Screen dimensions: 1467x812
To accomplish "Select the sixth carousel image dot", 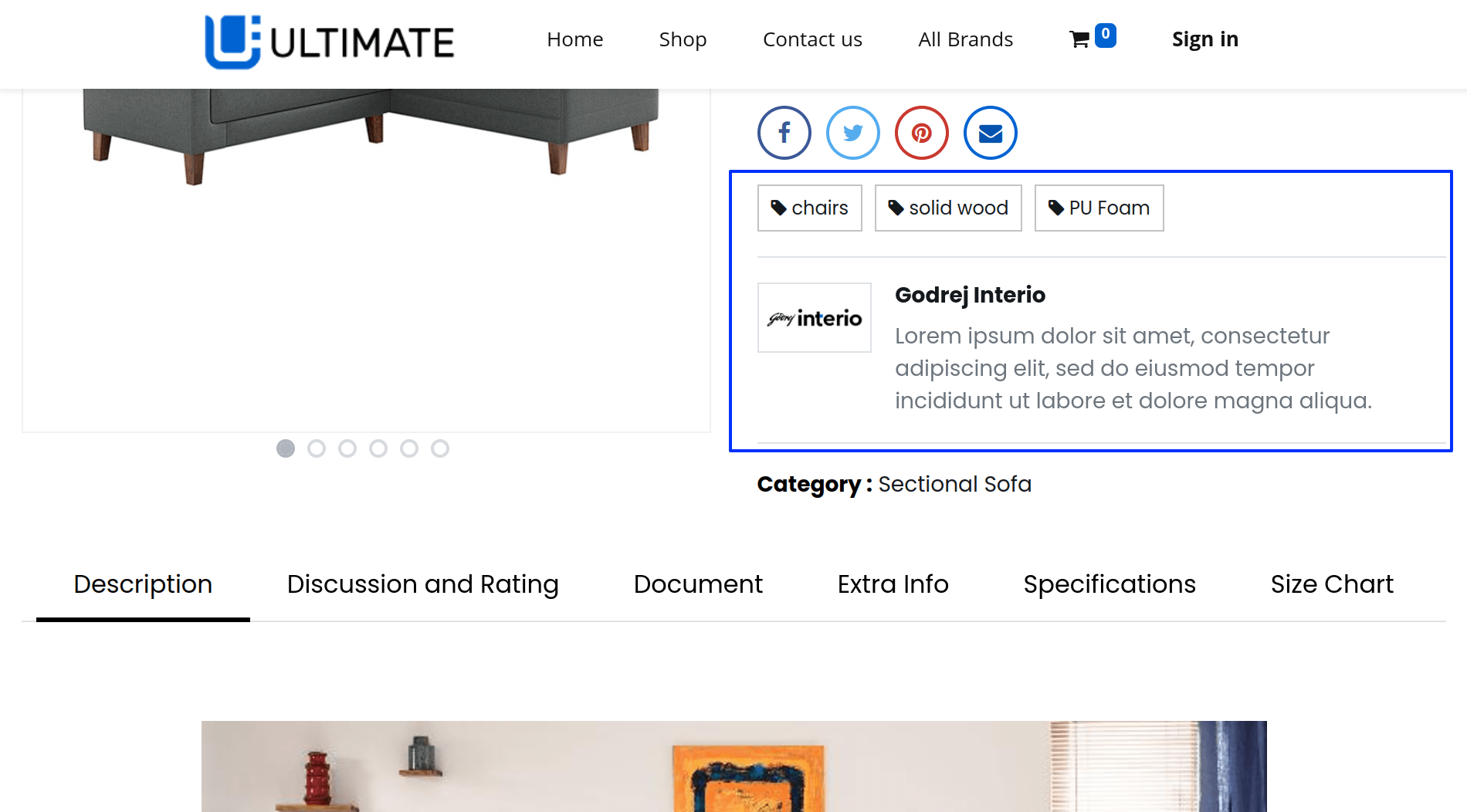I will (x=440, y=448).
